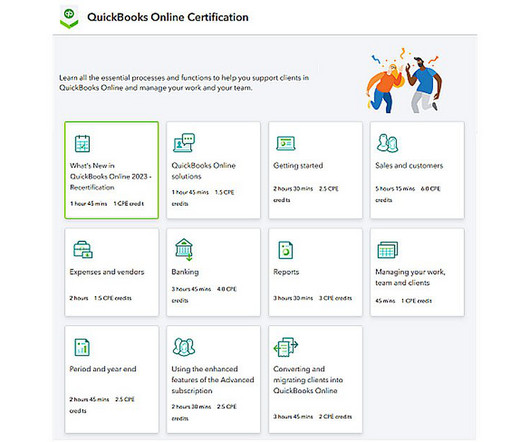This screenshot has width=530, height=442.
Task: Click Banking's '3 hours 45 mins' duration text
Action: [191, 289]
